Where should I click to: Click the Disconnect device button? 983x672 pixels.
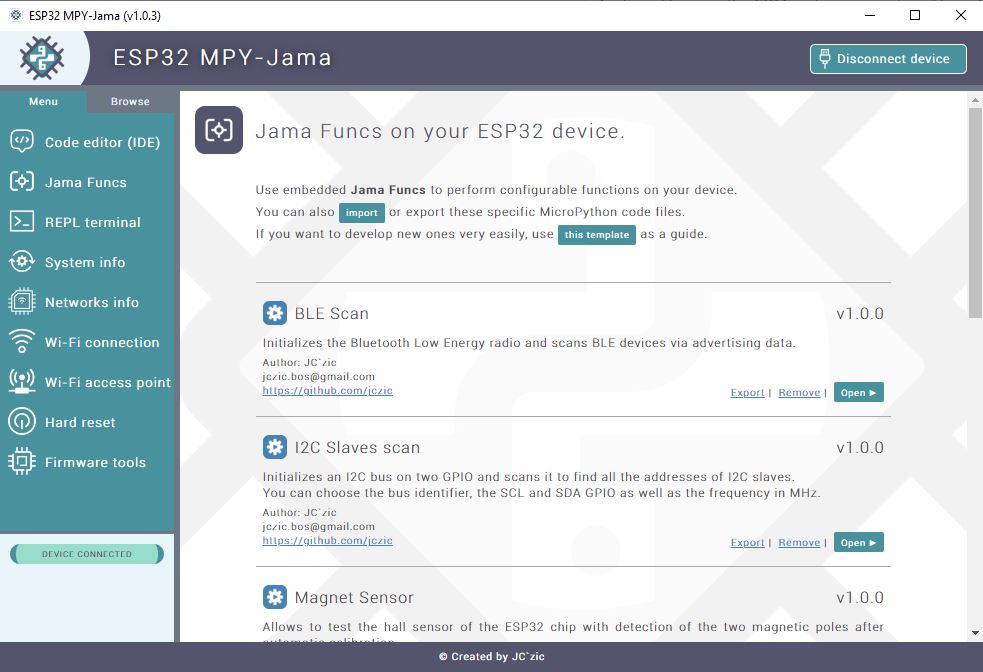pyautogui.click(x=888, y=59)
